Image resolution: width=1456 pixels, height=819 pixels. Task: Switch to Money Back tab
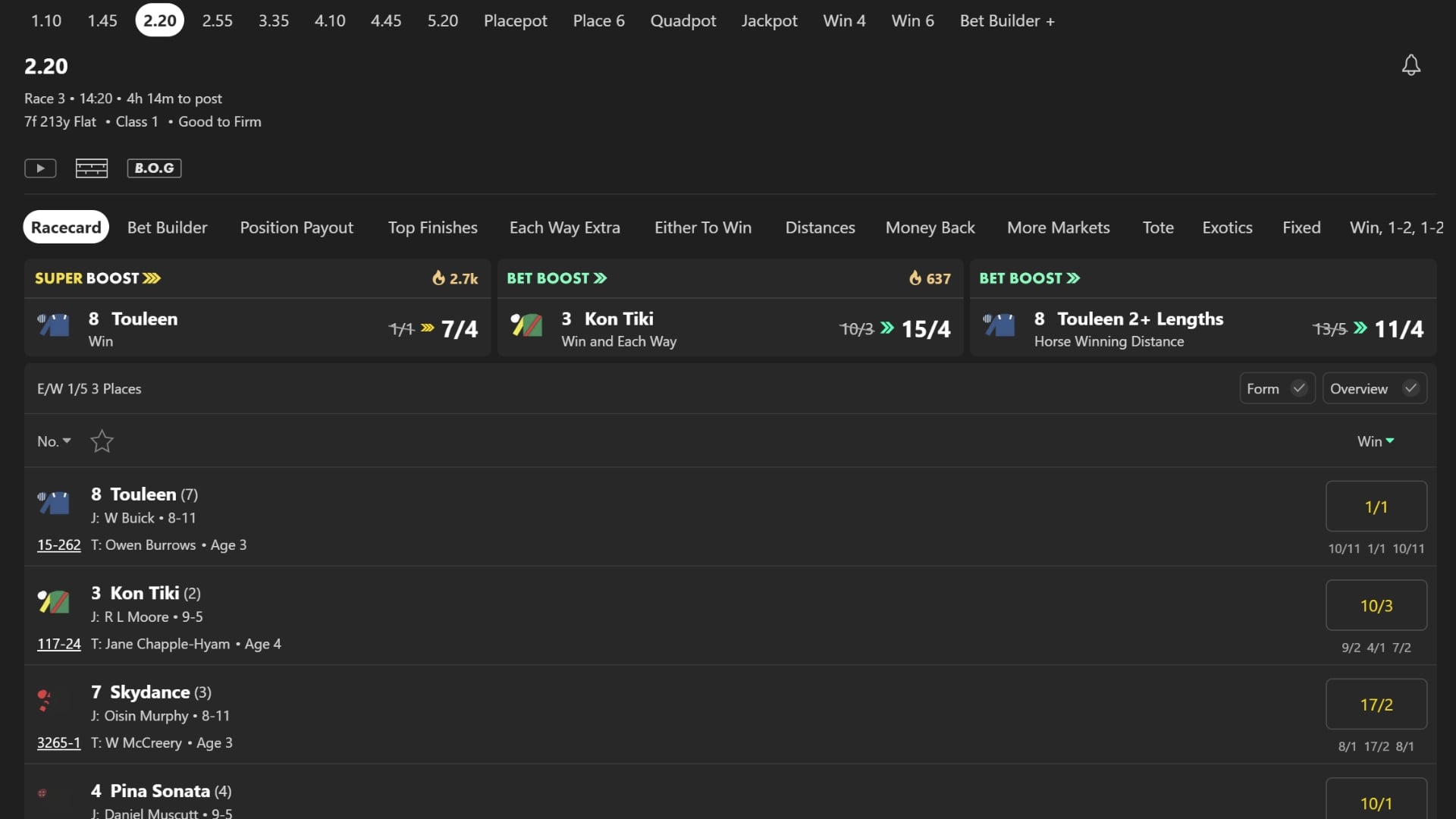click(930, 227)
